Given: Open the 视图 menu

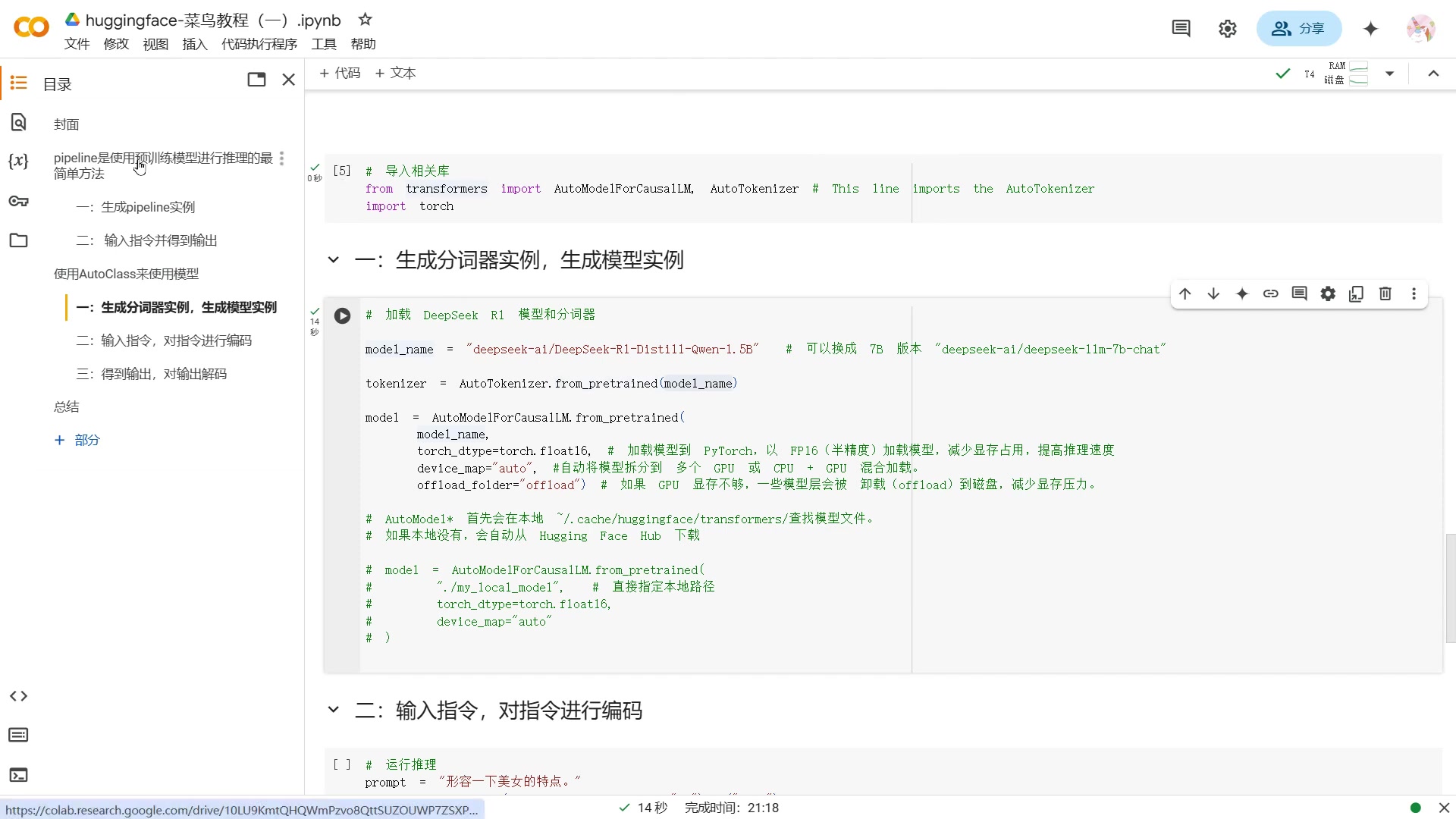Looking at the screenshot, I should (155, 44).
